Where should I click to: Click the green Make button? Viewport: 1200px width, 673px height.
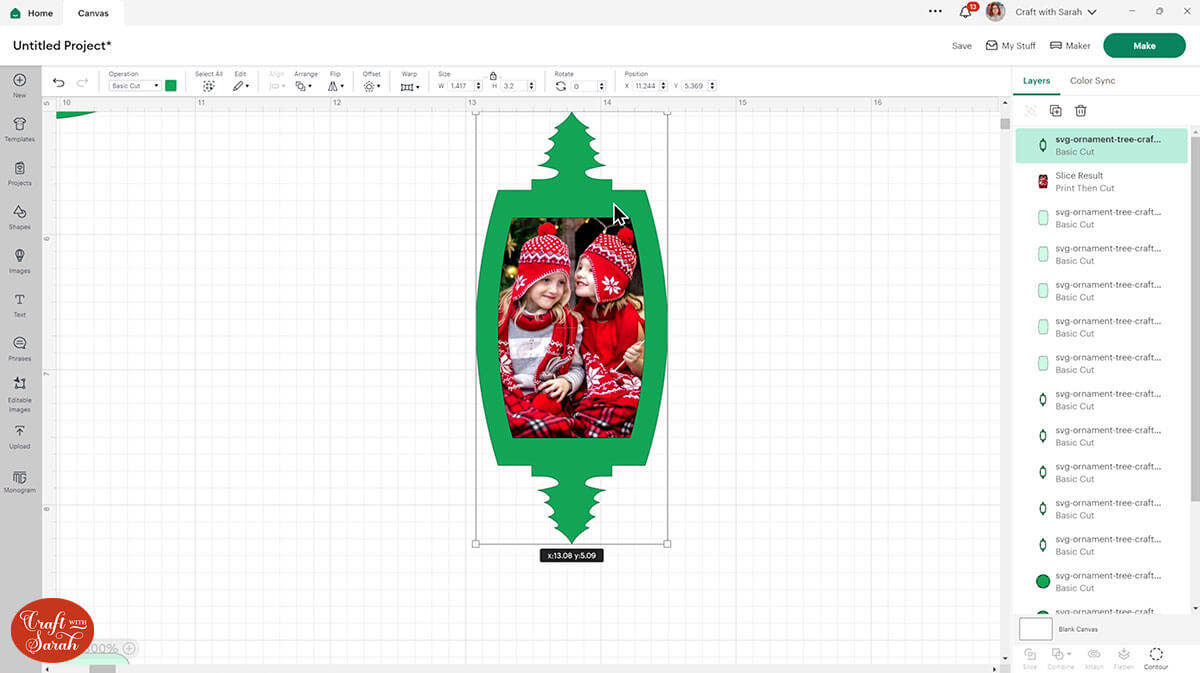click(x=1144, y=45)
